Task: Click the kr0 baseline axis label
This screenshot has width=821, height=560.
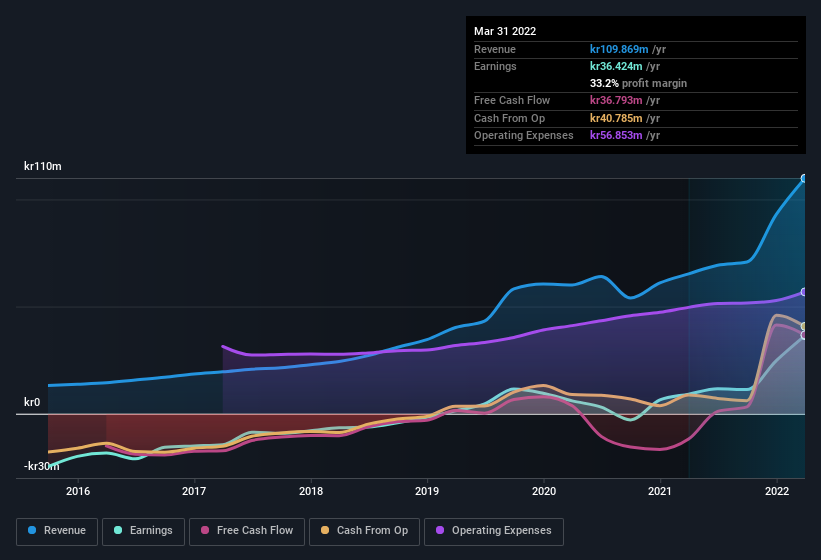Action: click(x=32, y=402)
